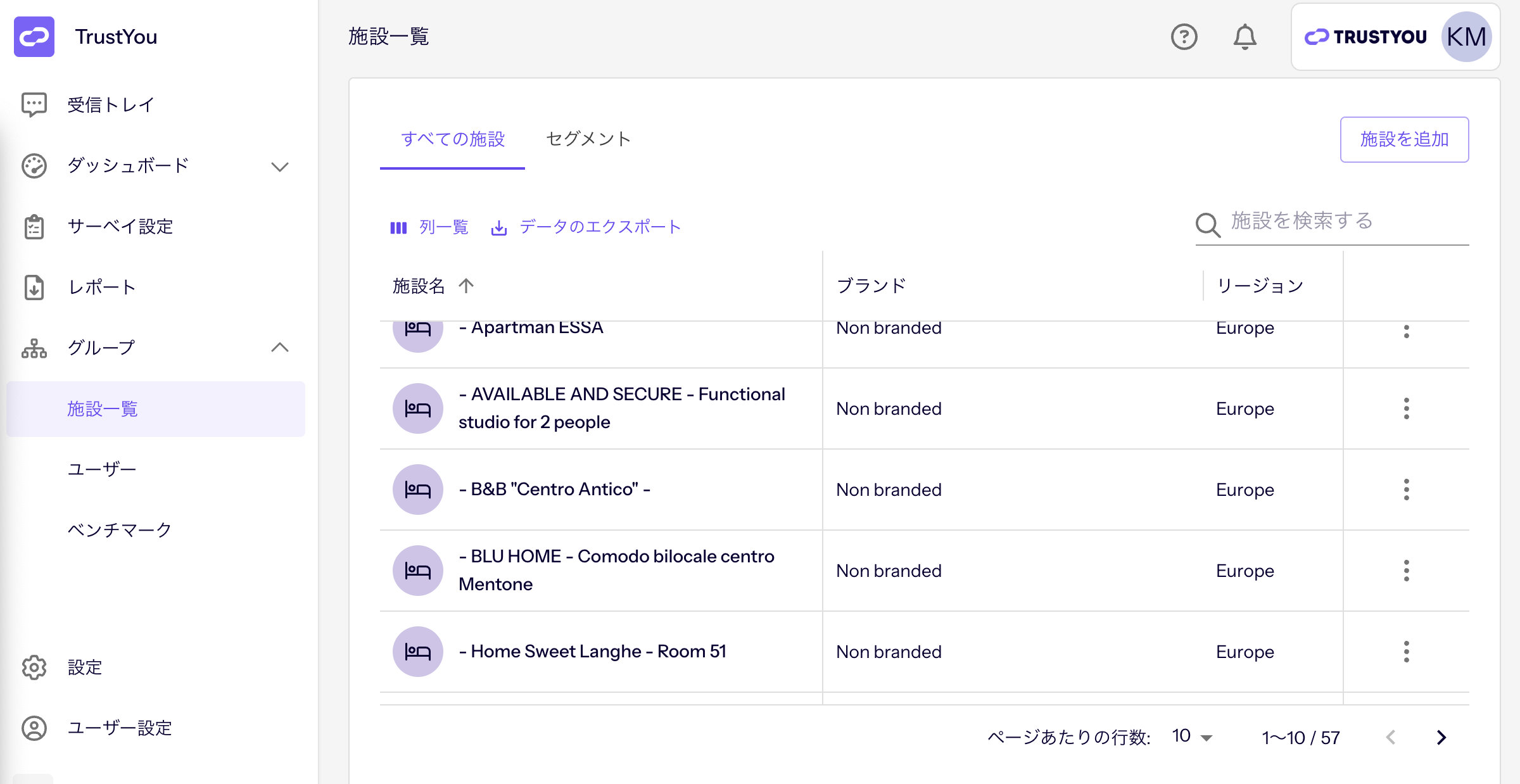
Task: Select ユーザー in sidebar
Action: pos(101,469)
